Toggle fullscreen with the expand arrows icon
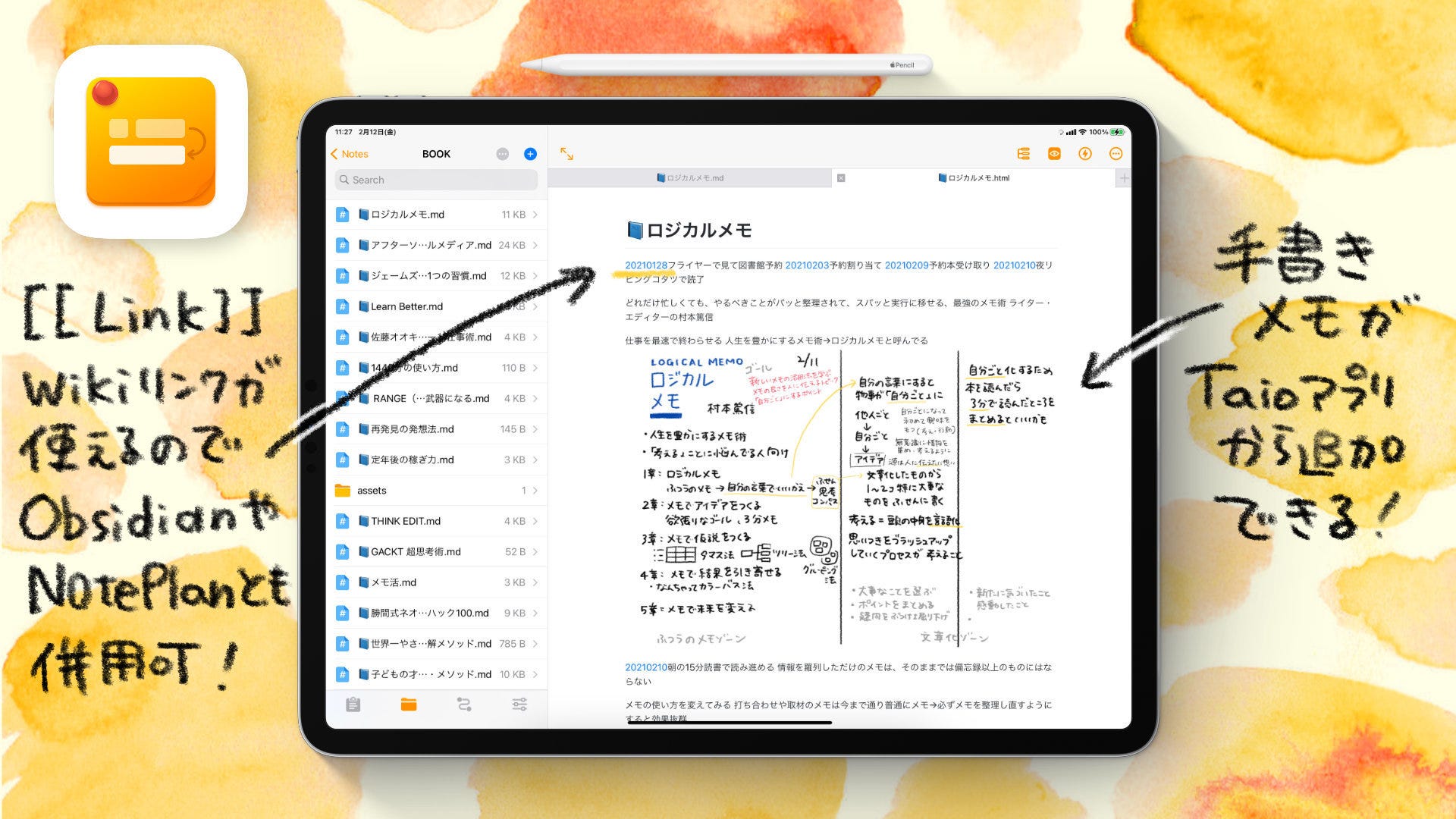 tap(567, 153)
